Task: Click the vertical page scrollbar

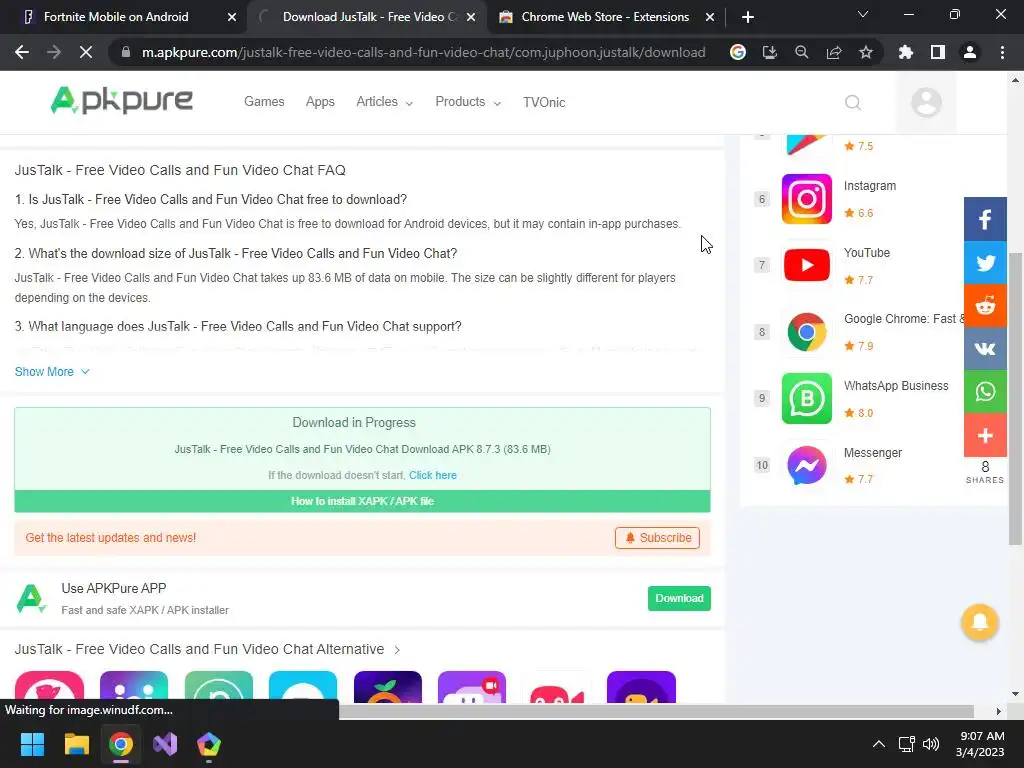Action: [1015, 398]
